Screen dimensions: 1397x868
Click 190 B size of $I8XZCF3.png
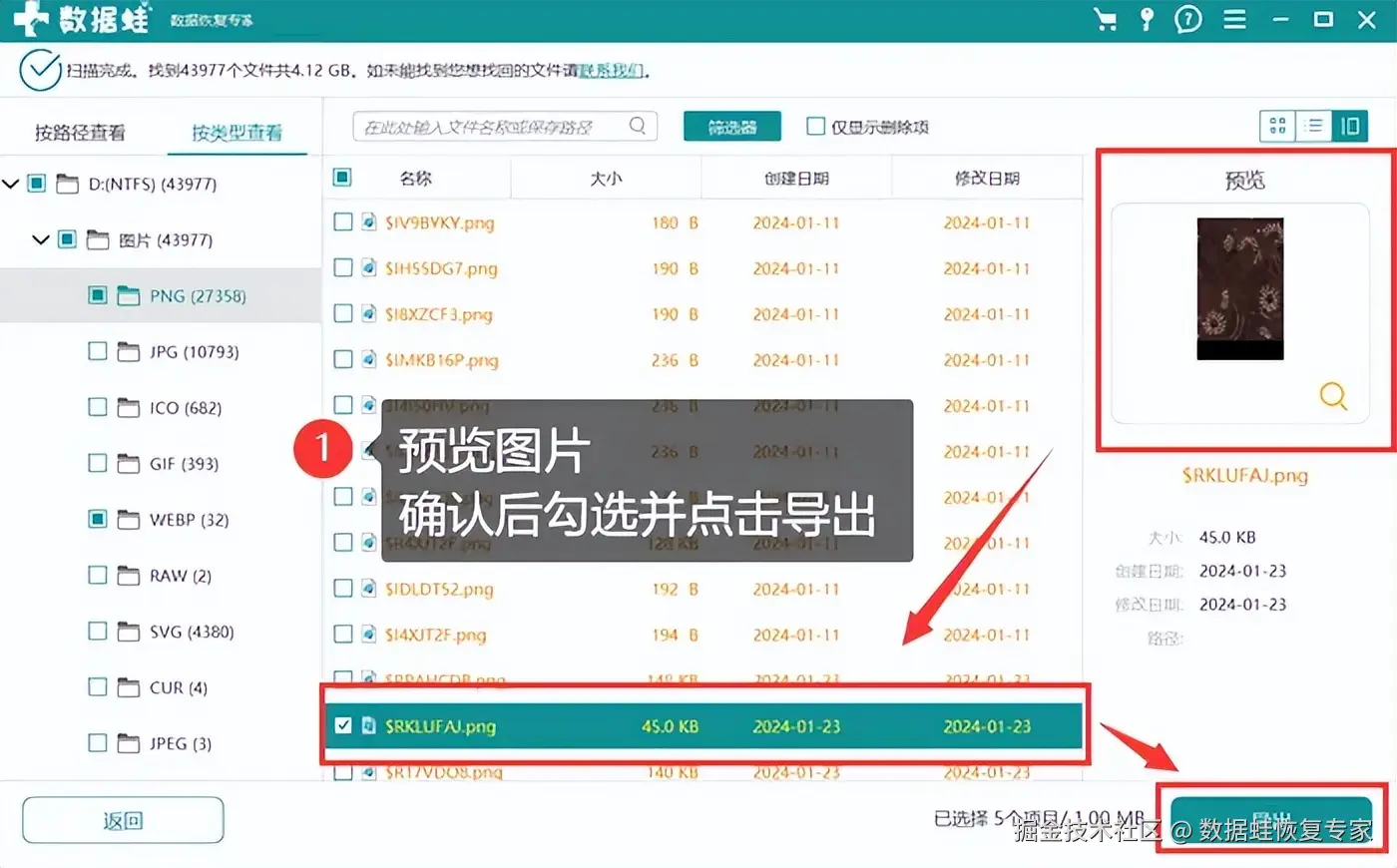pyautogui.click(x=676, y=313)
